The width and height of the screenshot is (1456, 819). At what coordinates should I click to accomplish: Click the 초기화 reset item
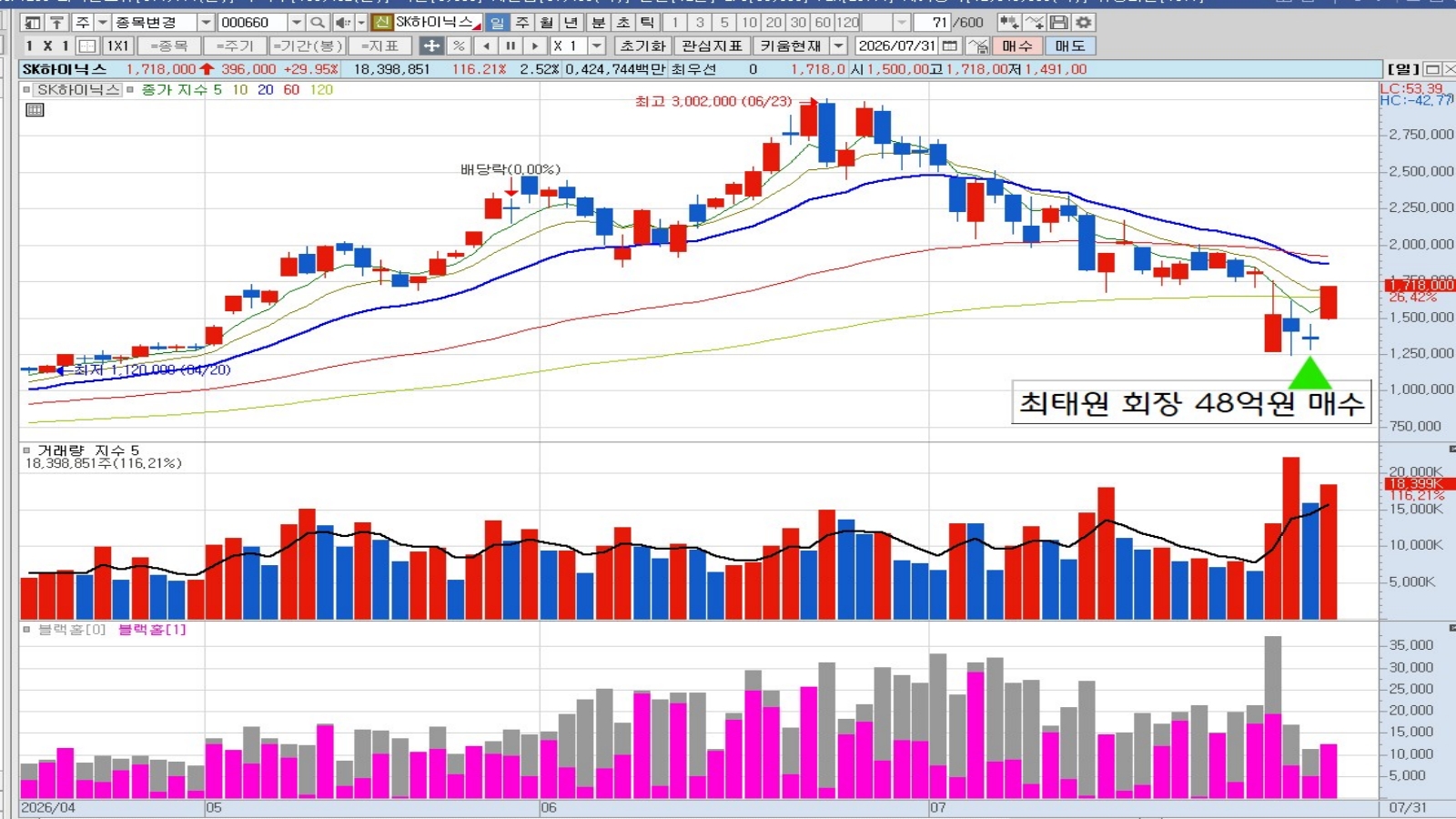tap(643, 45)
